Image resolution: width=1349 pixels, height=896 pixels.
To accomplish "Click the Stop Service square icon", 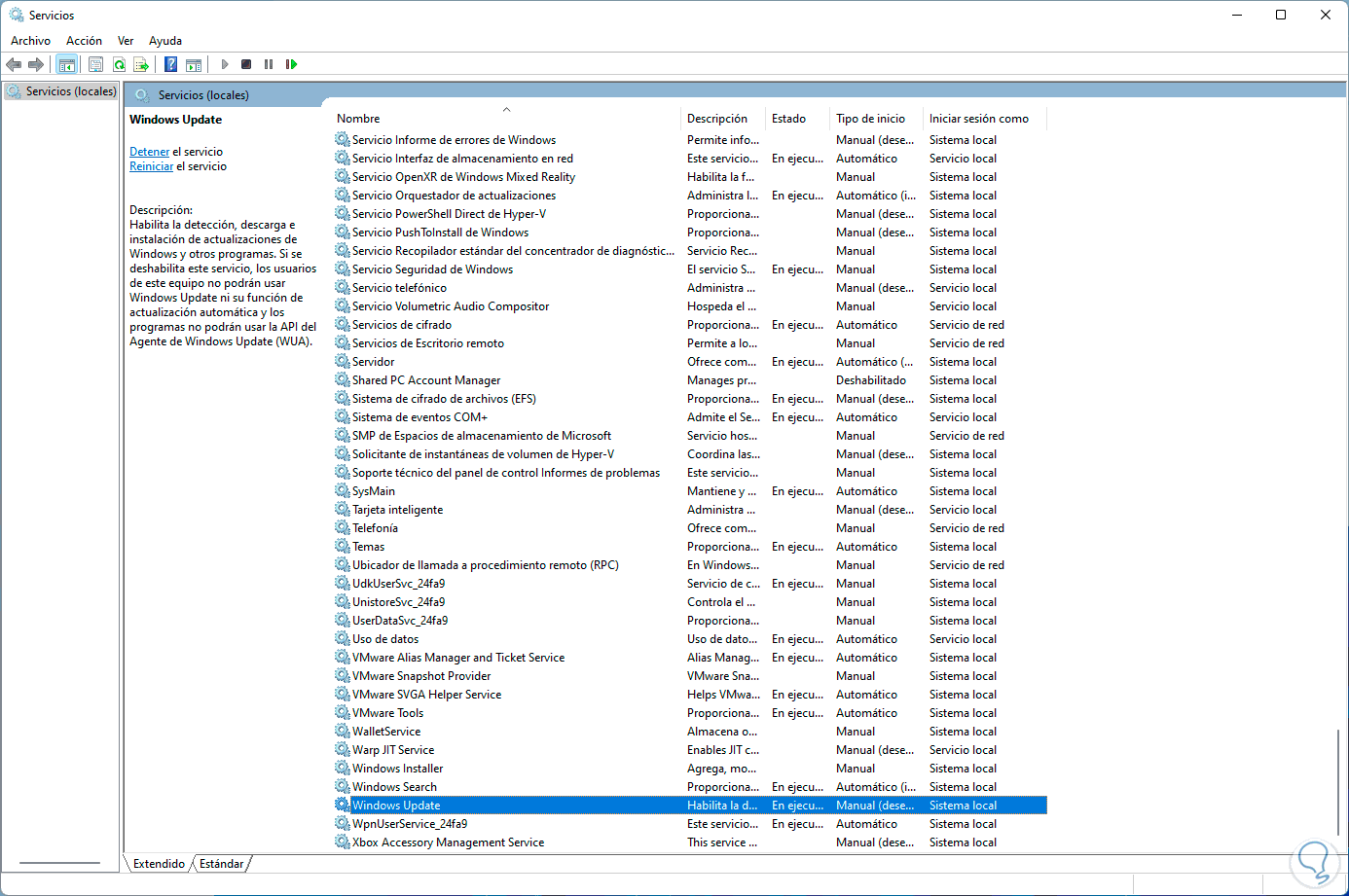I will click(246, 64).
